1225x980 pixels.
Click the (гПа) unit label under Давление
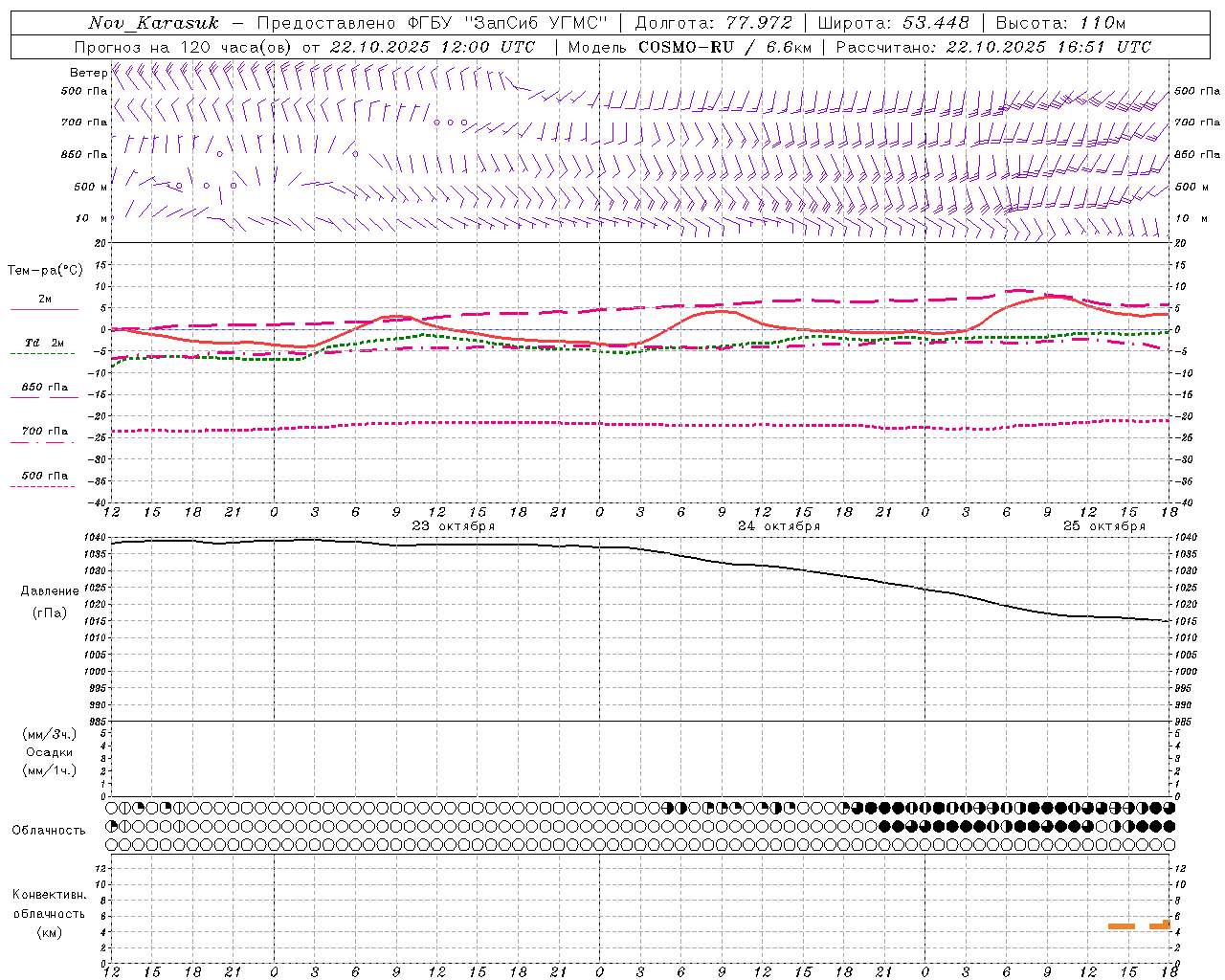pyautogui.click(x=50, y=612)
